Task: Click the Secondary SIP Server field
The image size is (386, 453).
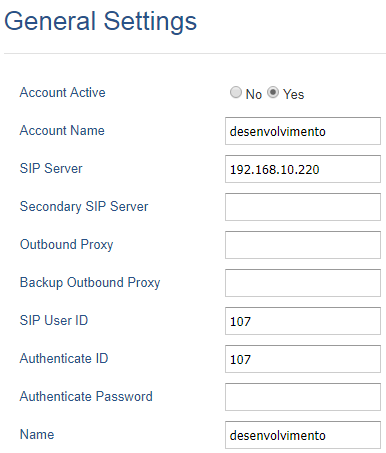Action: pyautogui.click(x=303, y=207)
